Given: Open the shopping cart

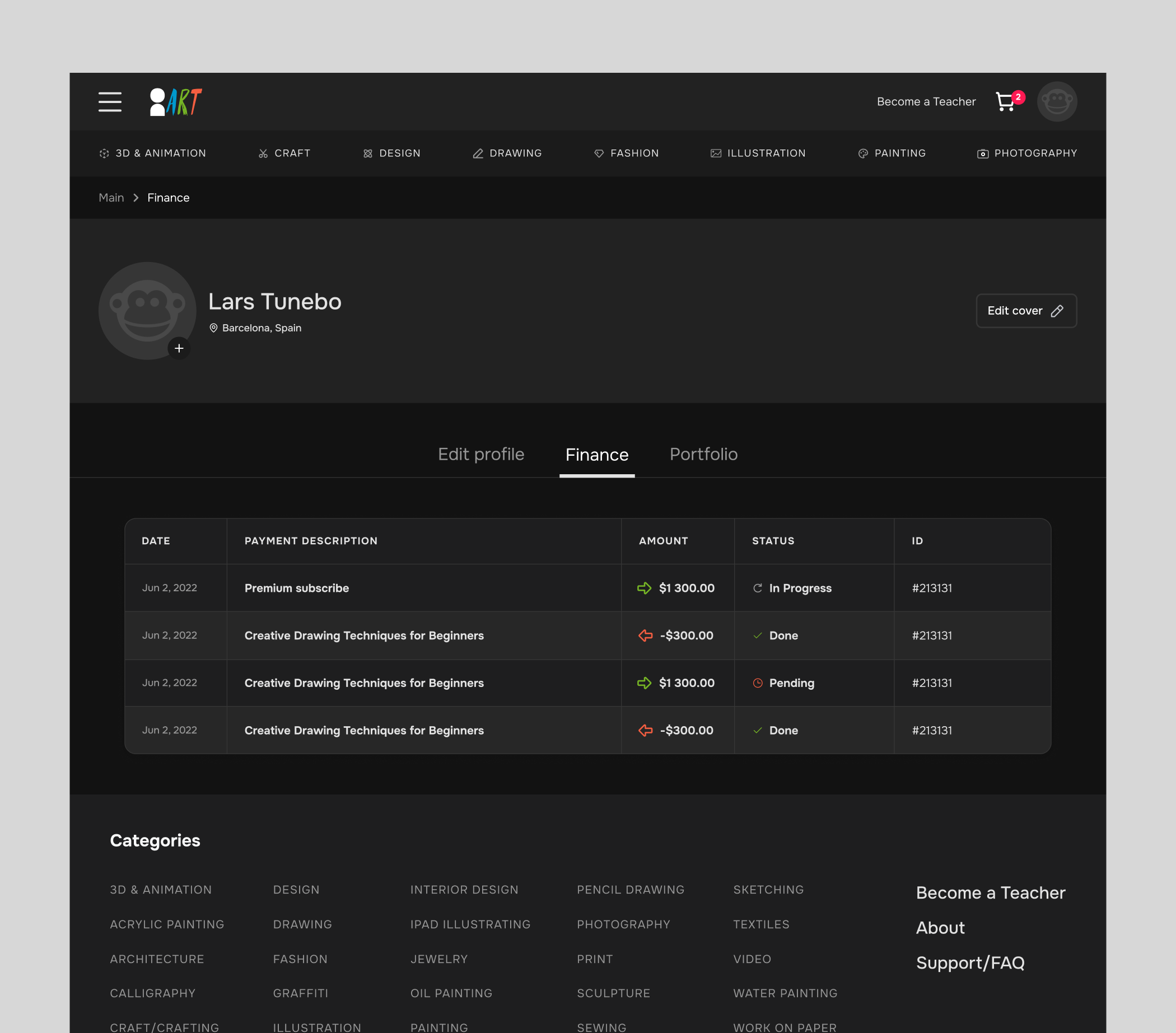Looking at the screenshot, I should (1005, 102).
